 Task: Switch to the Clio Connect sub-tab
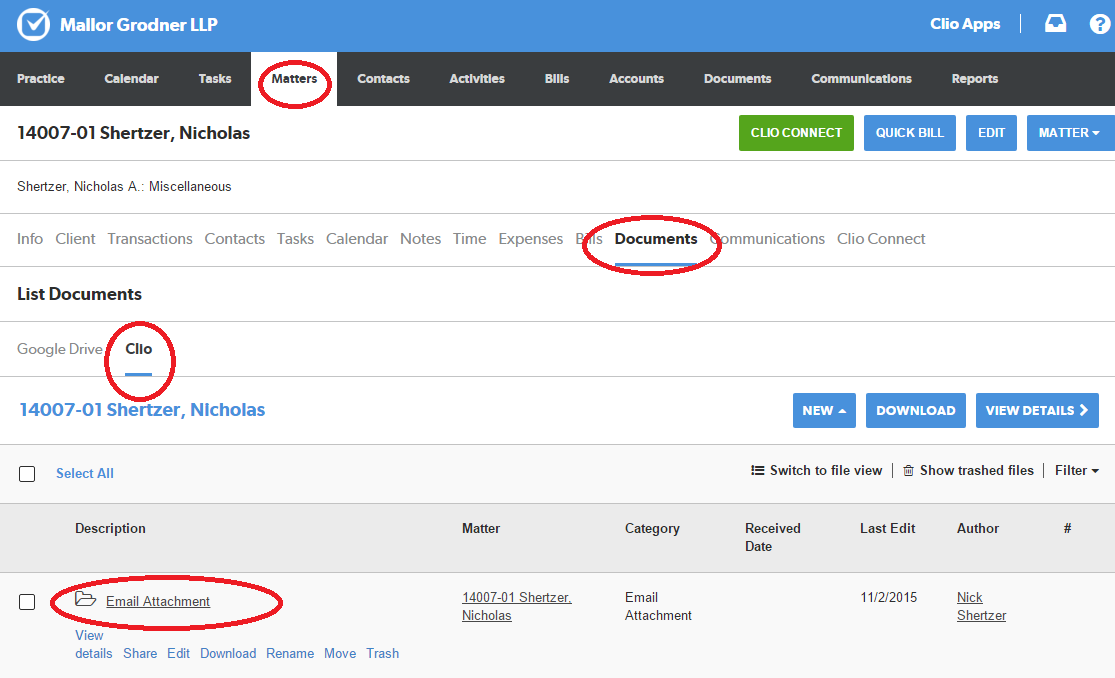pyautogui.click(x=881, y=239)
